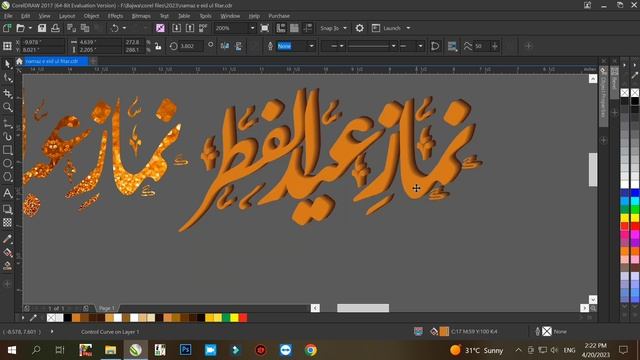Screen dimensions: 640x360
Task: Mirror the object horizontally
Action: click(x=224, y=46)
